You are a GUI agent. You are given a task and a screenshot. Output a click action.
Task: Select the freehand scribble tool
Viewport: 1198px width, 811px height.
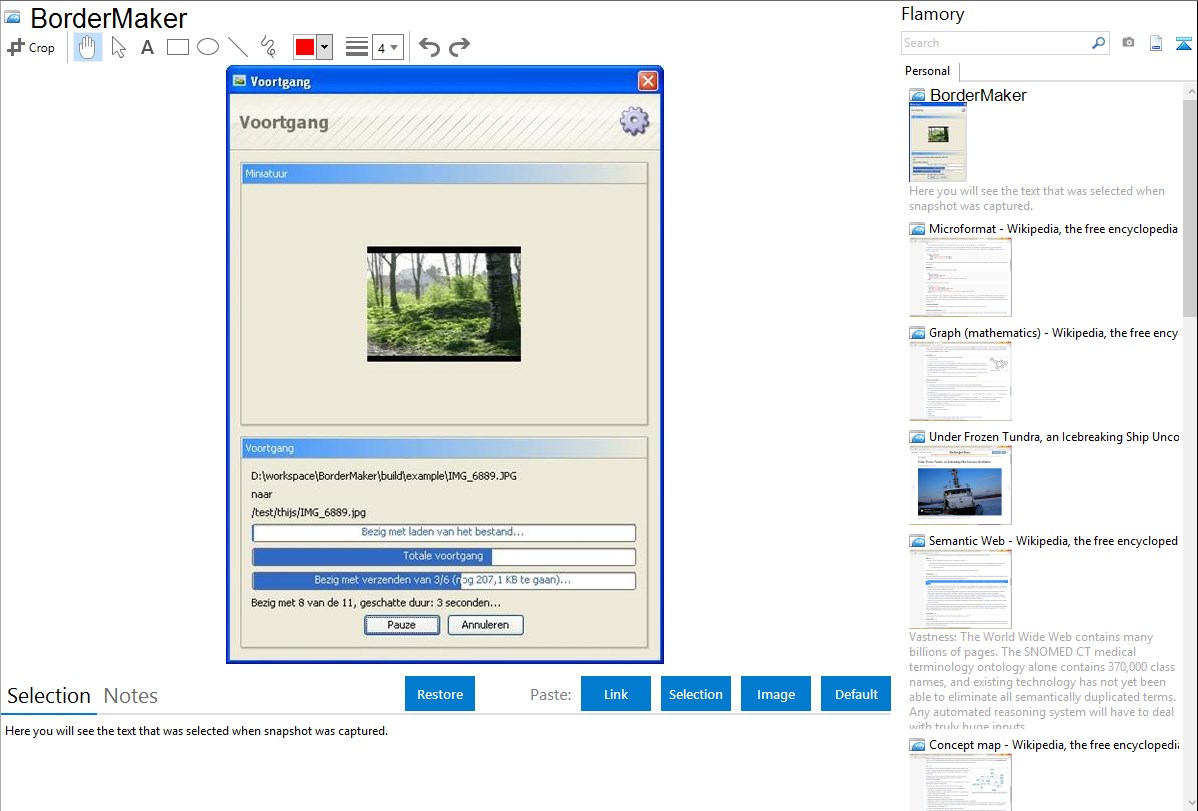(x=267, y=47)
